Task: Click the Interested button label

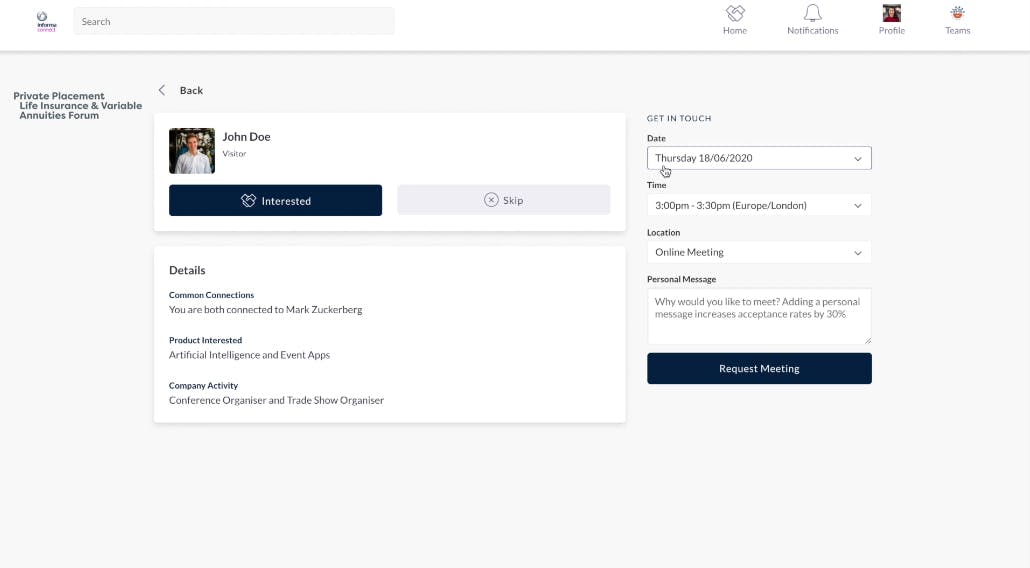Action: (286, 201)
